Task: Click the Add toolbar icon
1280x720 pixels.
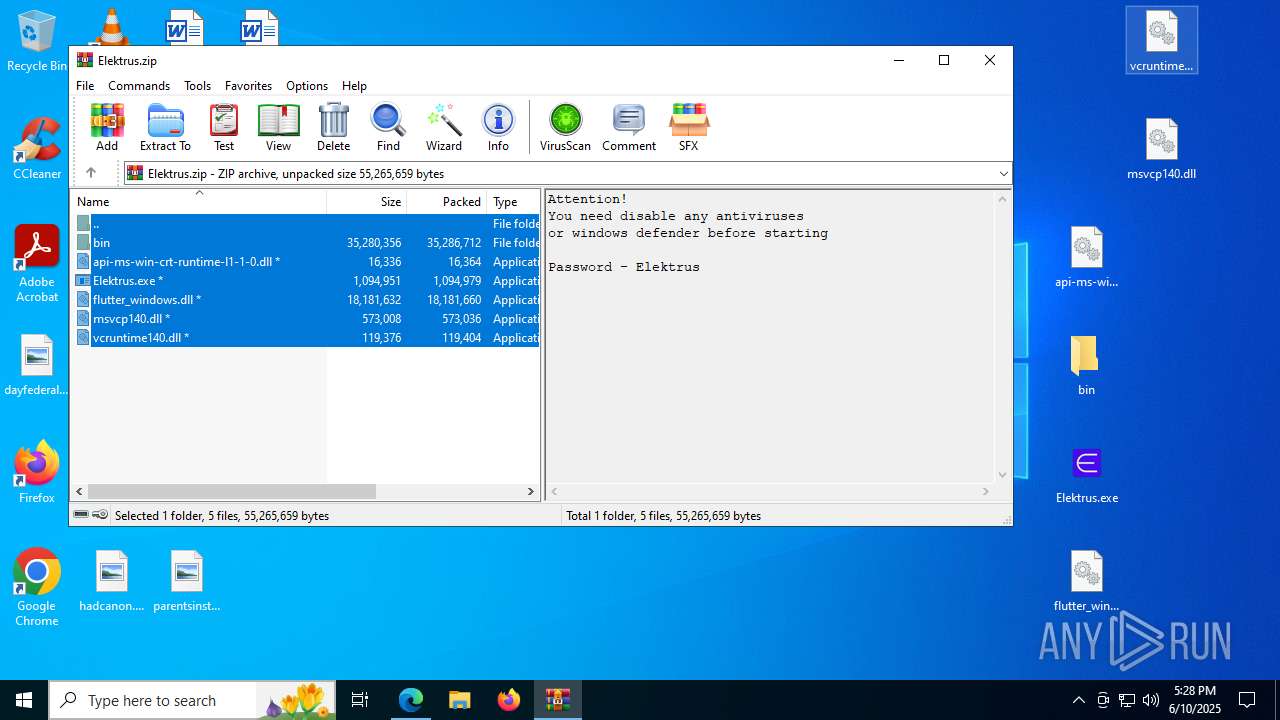Action: tap(107, 127)
